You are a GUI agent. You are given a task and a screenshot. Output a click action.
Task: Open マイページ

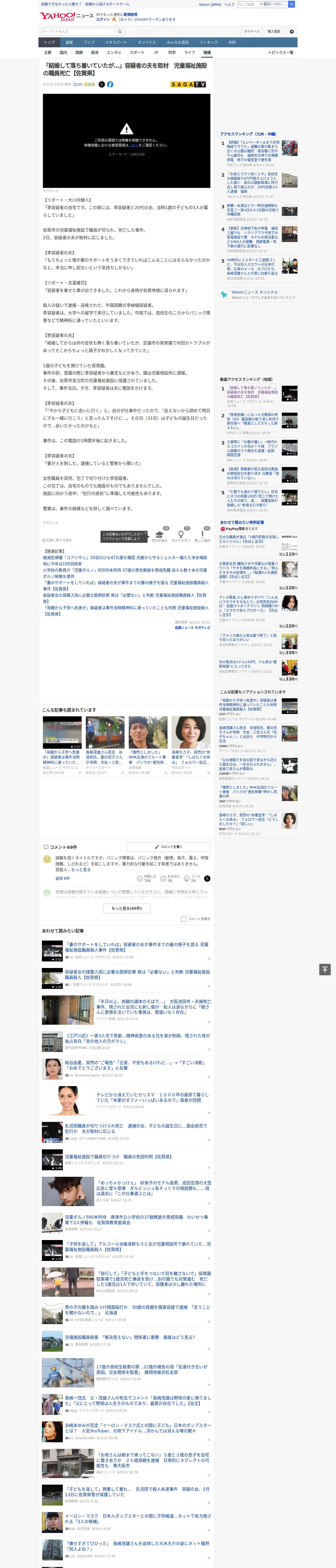point(252,32)
